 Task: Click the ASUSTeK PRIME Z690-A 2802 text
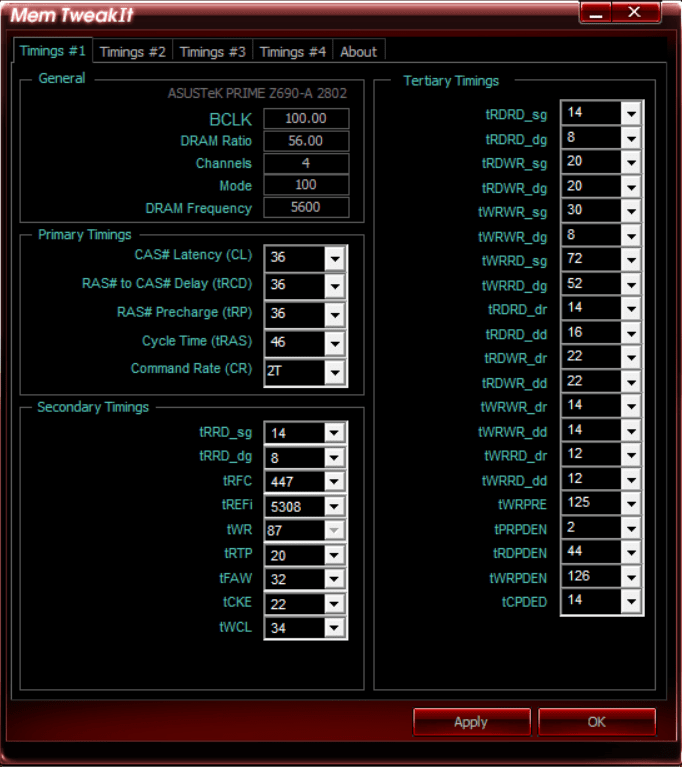[x=257, y=93]
